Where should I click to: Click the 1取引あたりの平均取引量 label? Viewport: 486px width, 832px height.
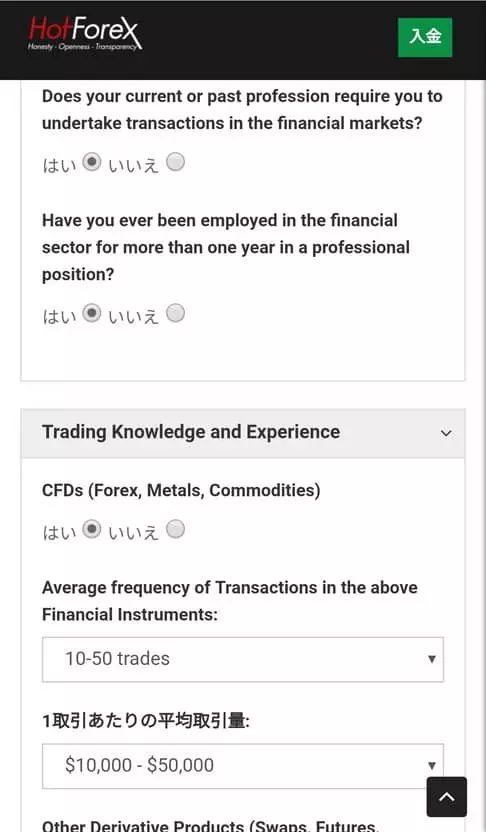tap(146, 721)
